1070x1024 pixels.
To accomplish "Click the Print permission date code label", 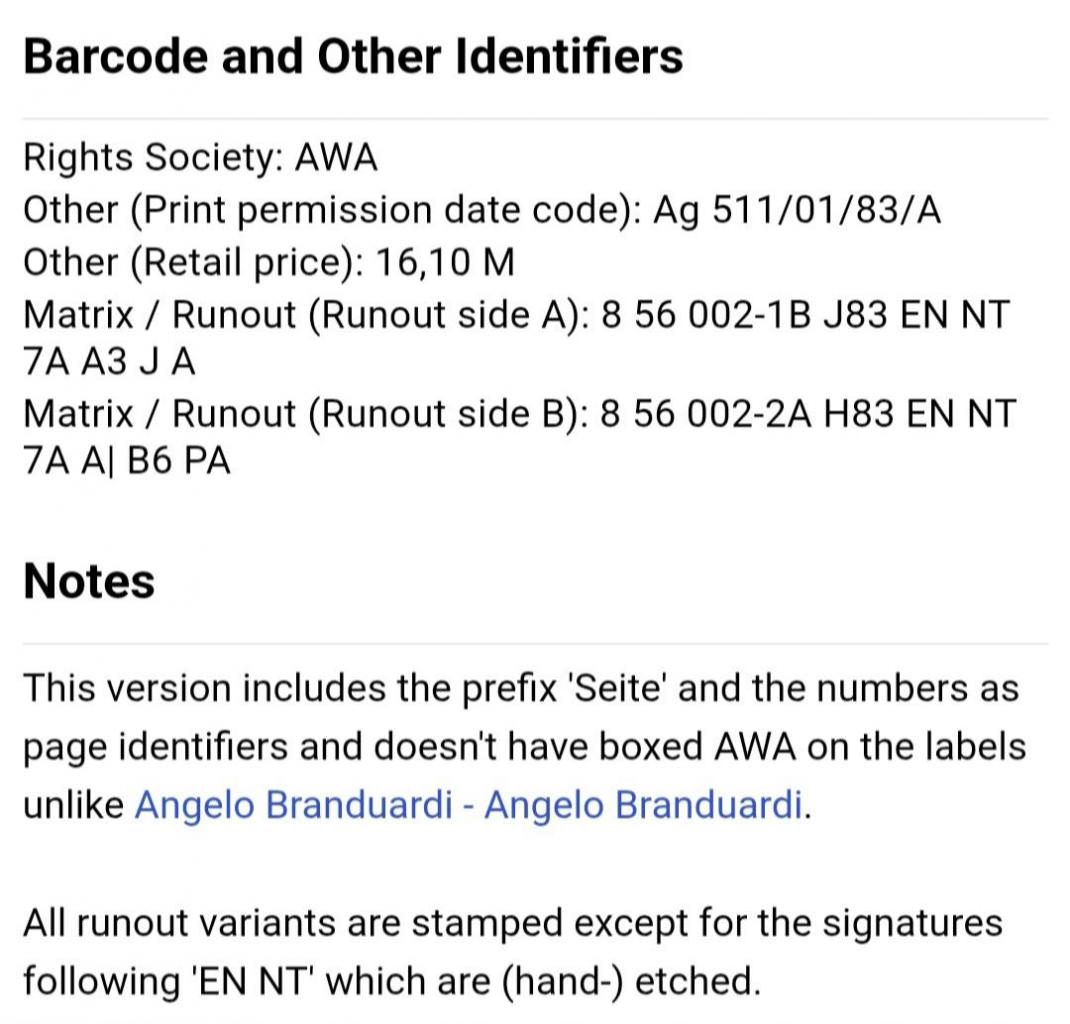I will (385, 210).
